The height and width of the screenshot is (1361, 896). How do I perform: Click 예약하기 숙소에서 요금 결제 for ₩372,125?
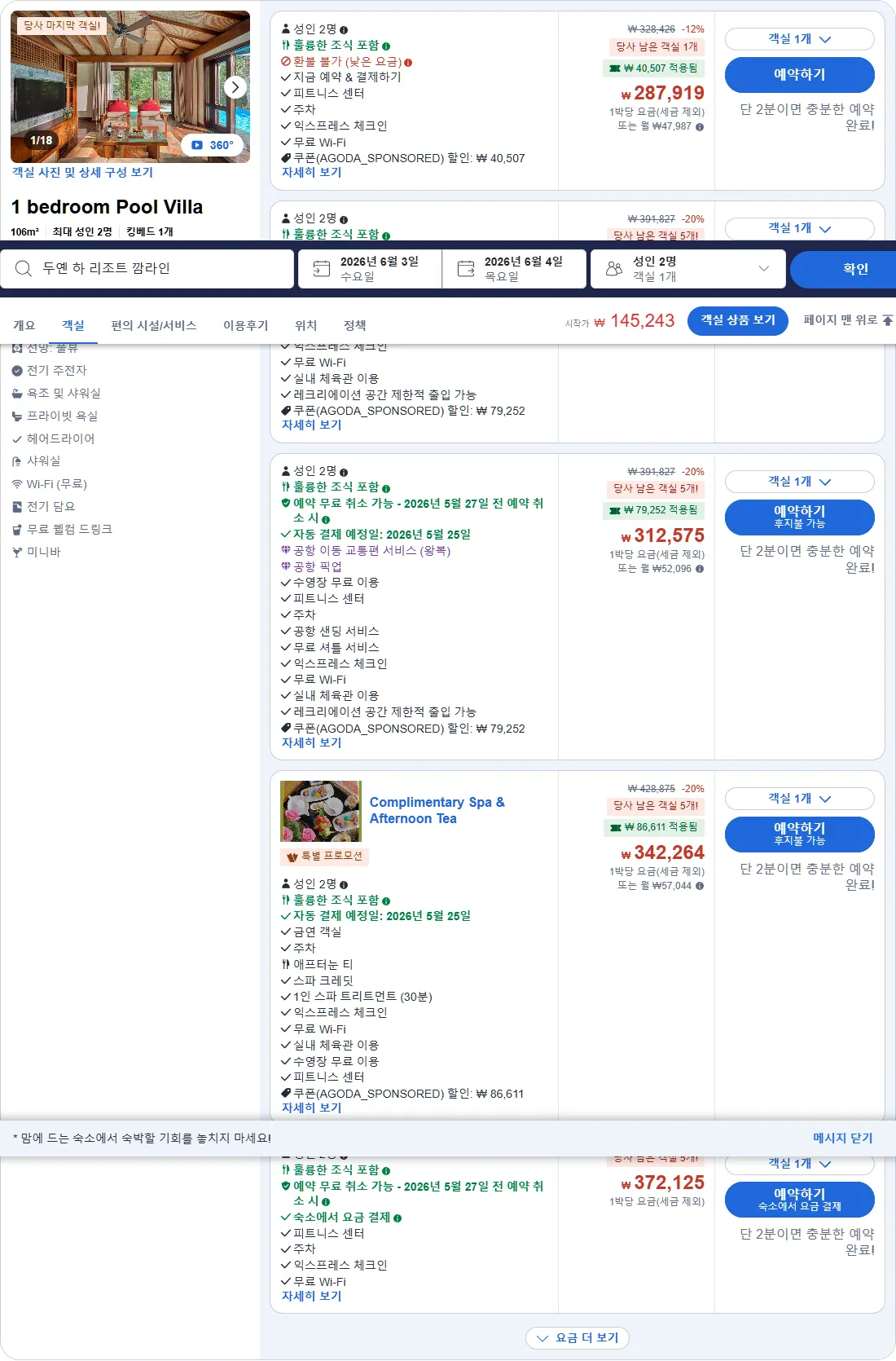800,1200
